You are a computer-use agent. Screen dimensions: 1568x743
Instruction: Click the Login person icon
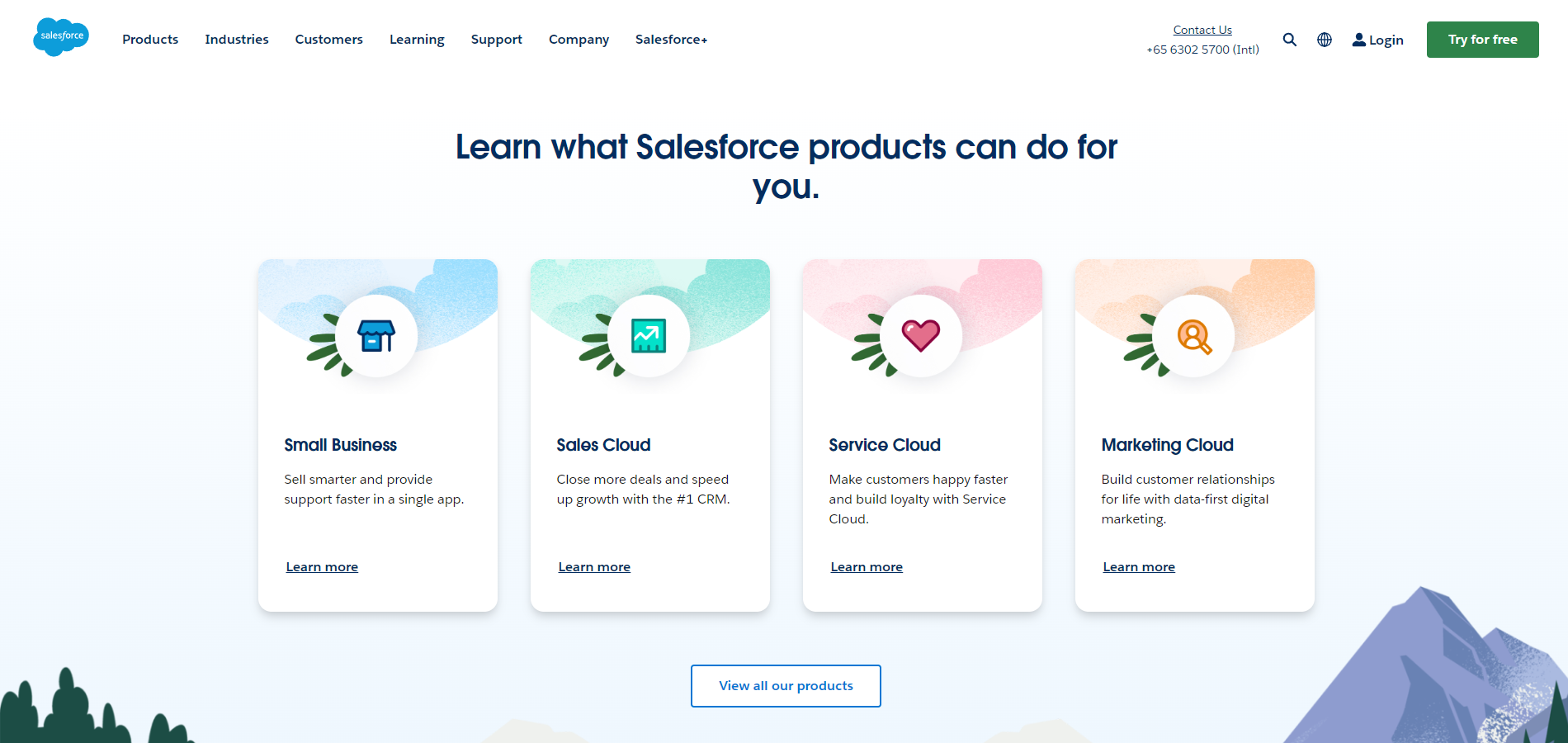1358,39
